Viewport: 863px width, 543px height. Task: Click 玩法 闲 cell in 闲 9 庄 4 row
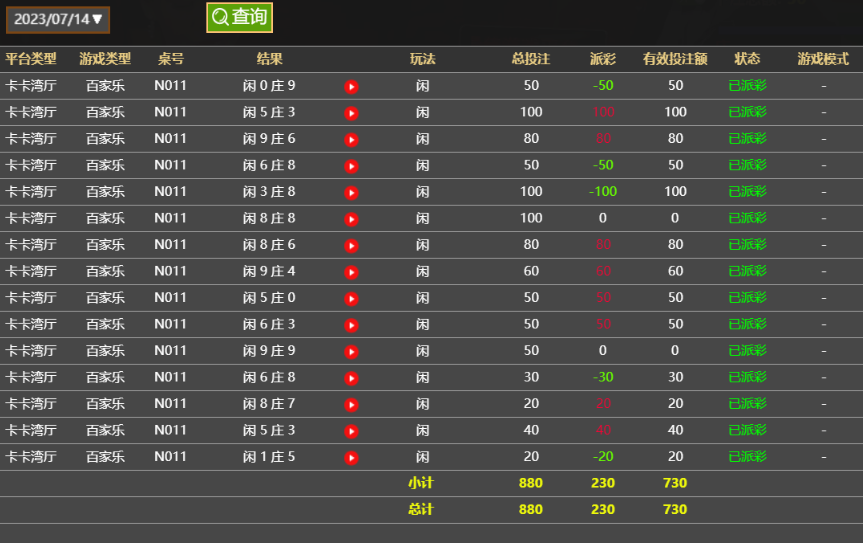[x=423, y=271]
